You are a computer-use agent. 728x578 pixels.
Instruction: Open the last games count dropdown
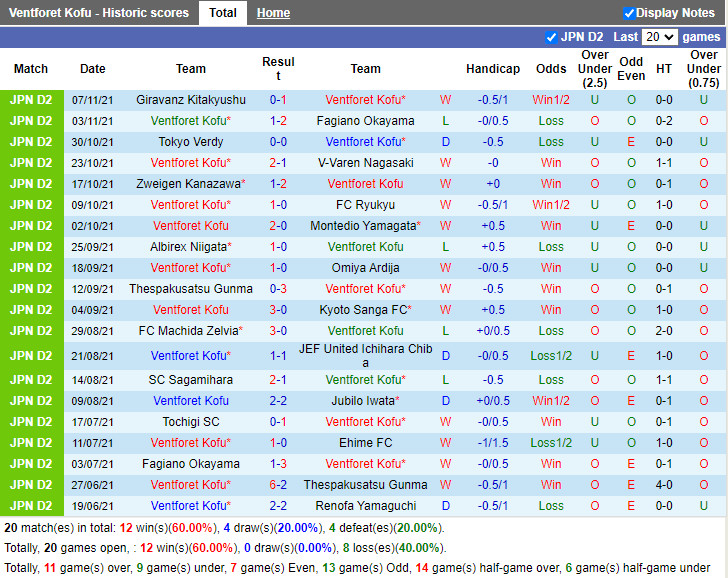click(659, 37)
